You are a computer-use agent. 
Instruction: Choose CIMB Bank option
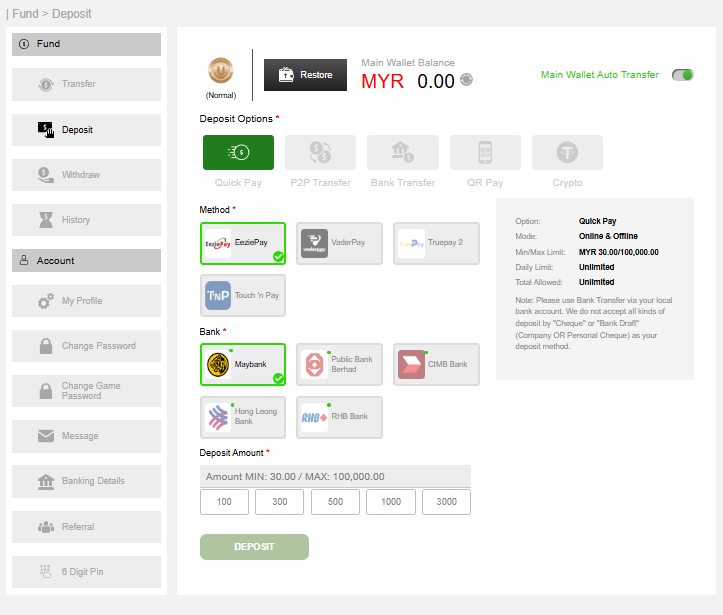pyautogui.click(x=436, y=364)
